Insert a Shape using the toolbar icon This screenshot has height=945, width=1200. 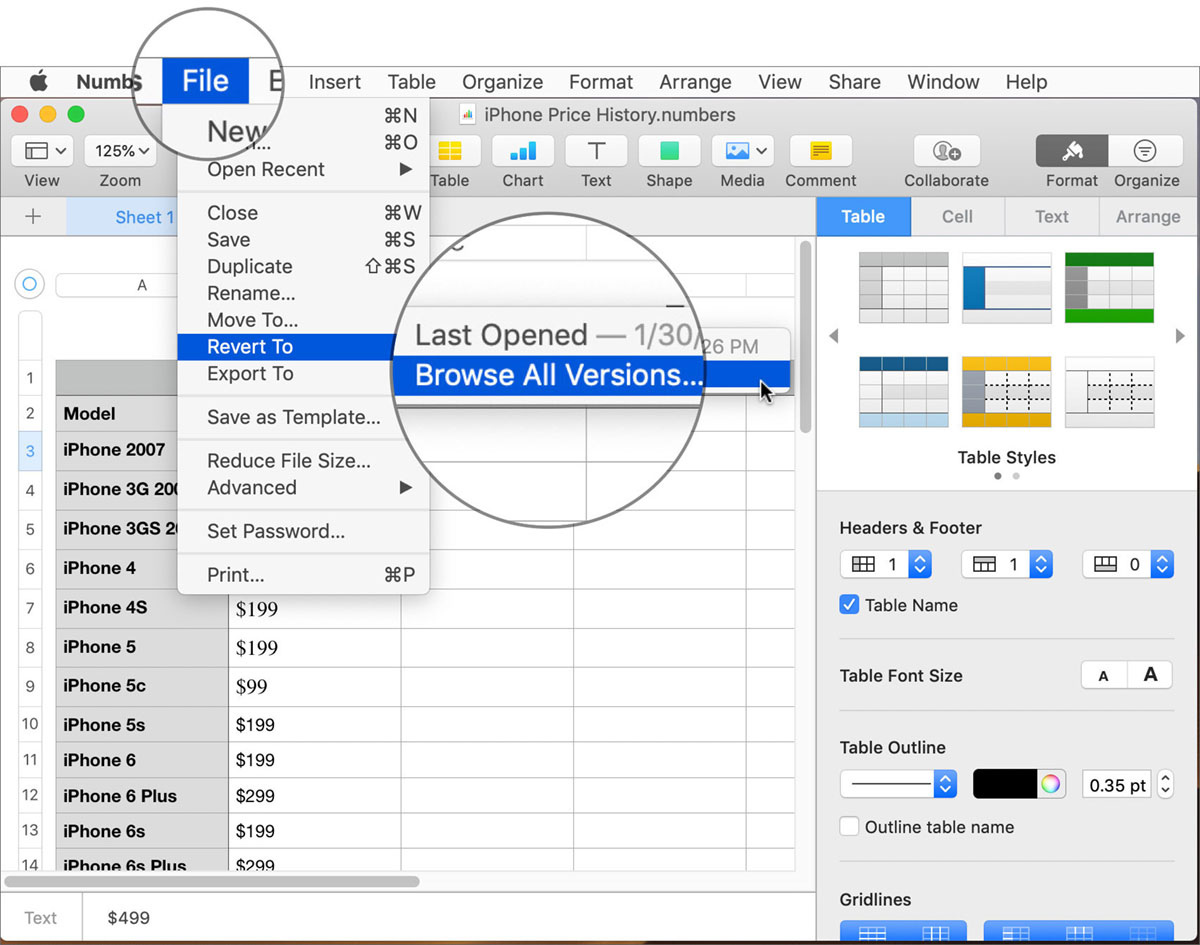click(x=668, y=152)
